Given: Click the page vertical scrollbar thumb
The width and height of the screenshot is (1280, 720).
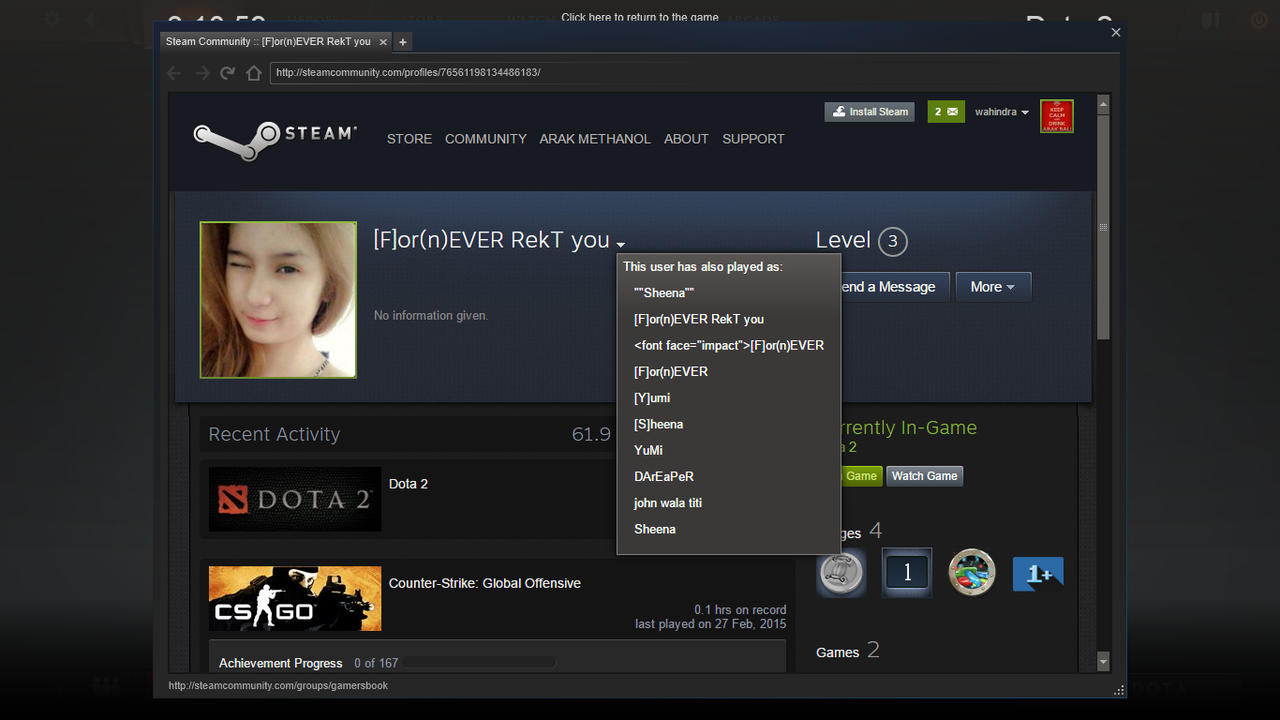Looking at the screenshot, I should (1103, 227).
